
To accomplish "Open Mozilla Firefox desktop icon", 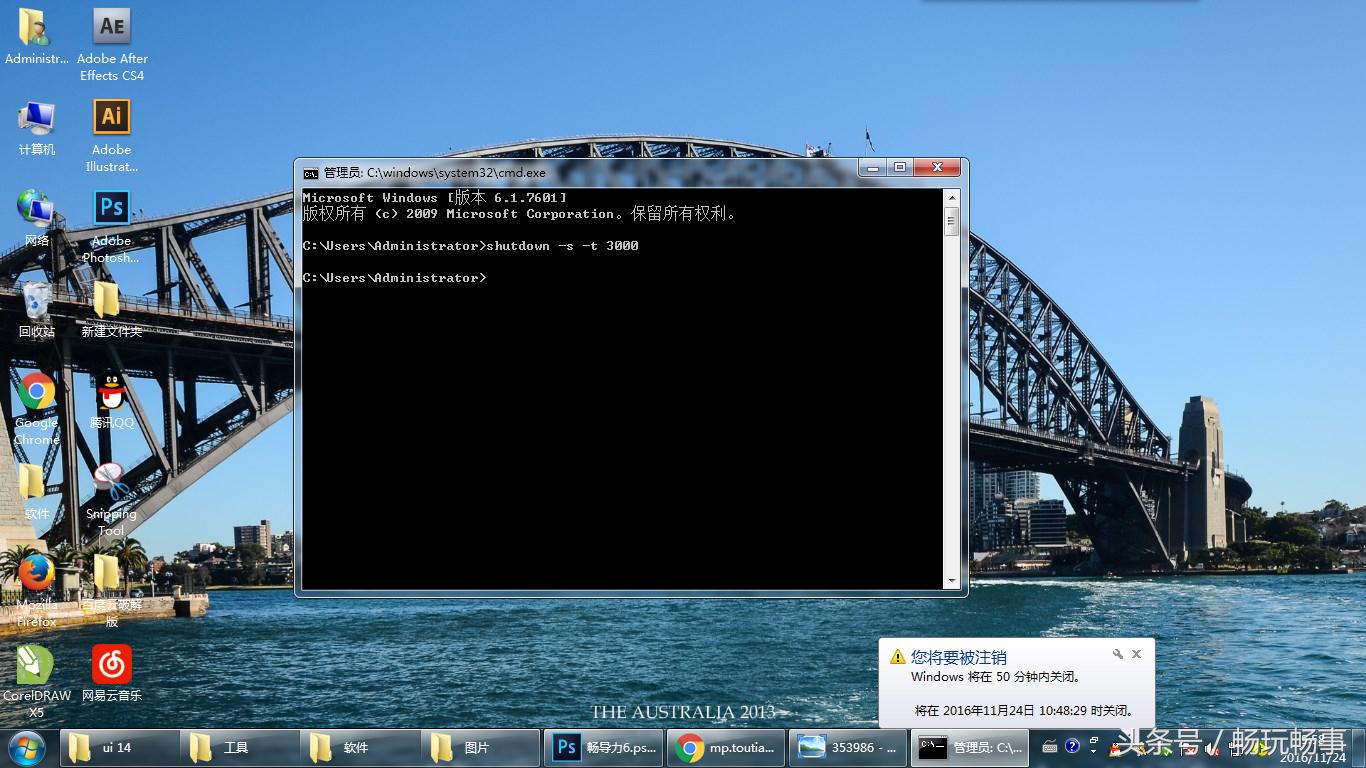I will pyautogui.click(x=37, y=574).
